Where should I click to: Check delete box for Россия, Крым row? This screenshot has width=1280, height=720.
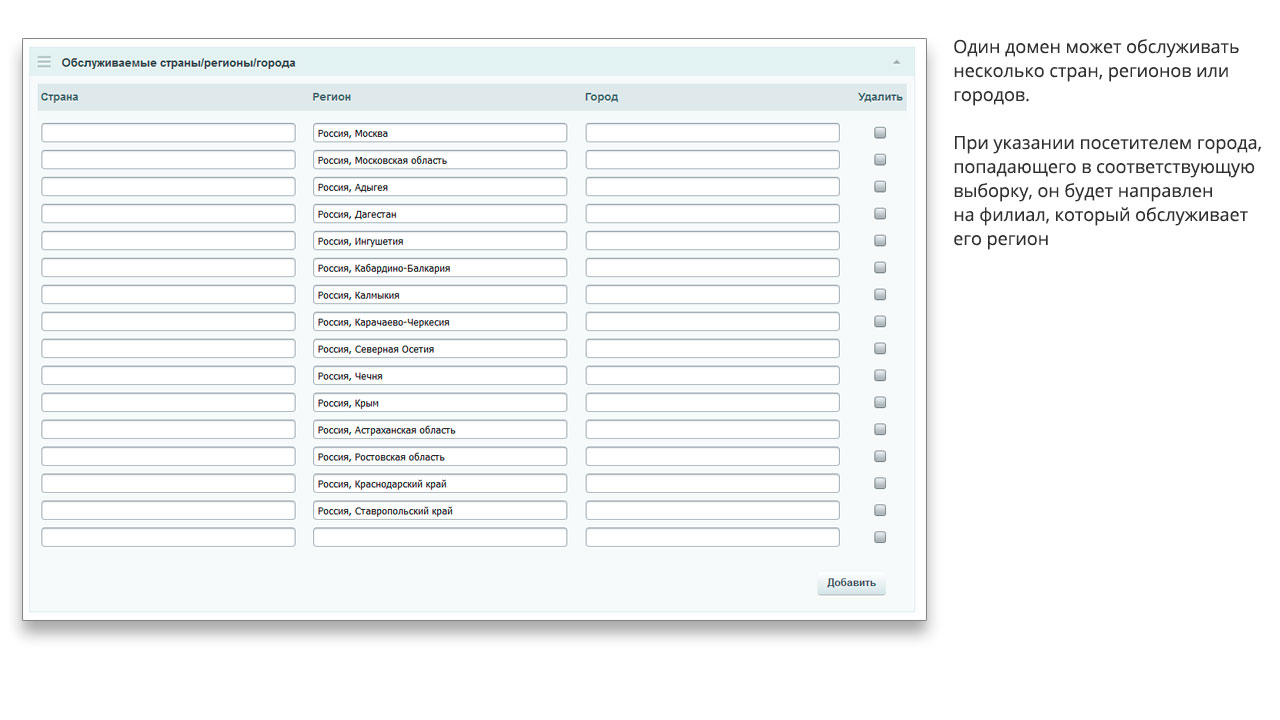click(x=880, y=402)
